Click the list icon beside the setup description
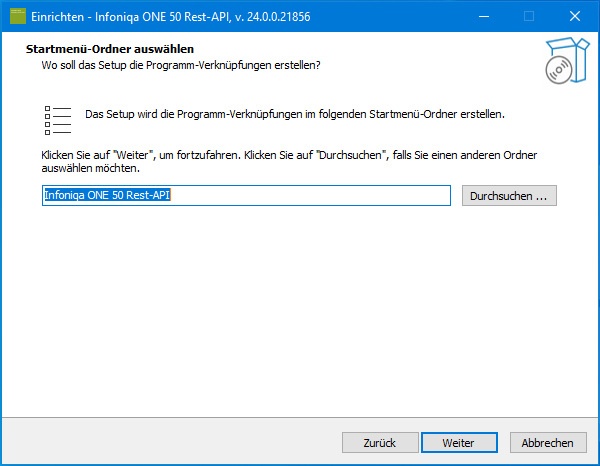Viewport: 600px width, 466px height. (x=58, y=121)
